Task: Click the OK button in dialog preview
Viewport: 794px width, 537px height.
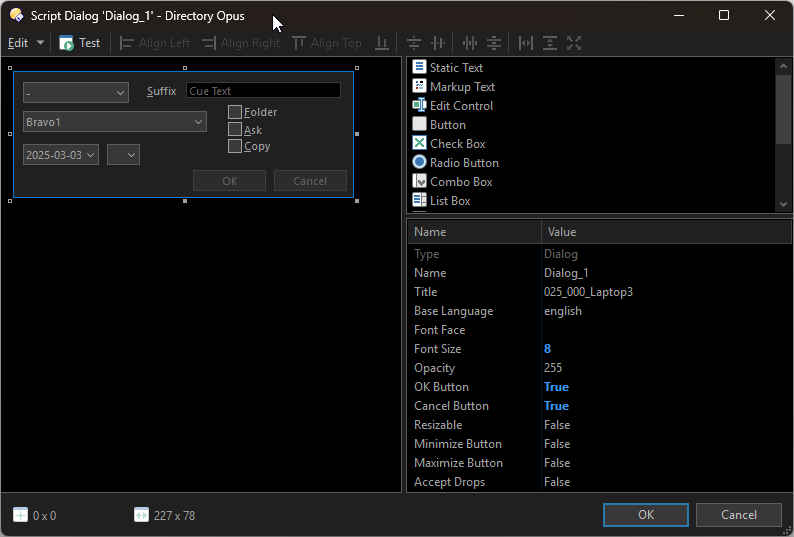Action: coord(229,181)
